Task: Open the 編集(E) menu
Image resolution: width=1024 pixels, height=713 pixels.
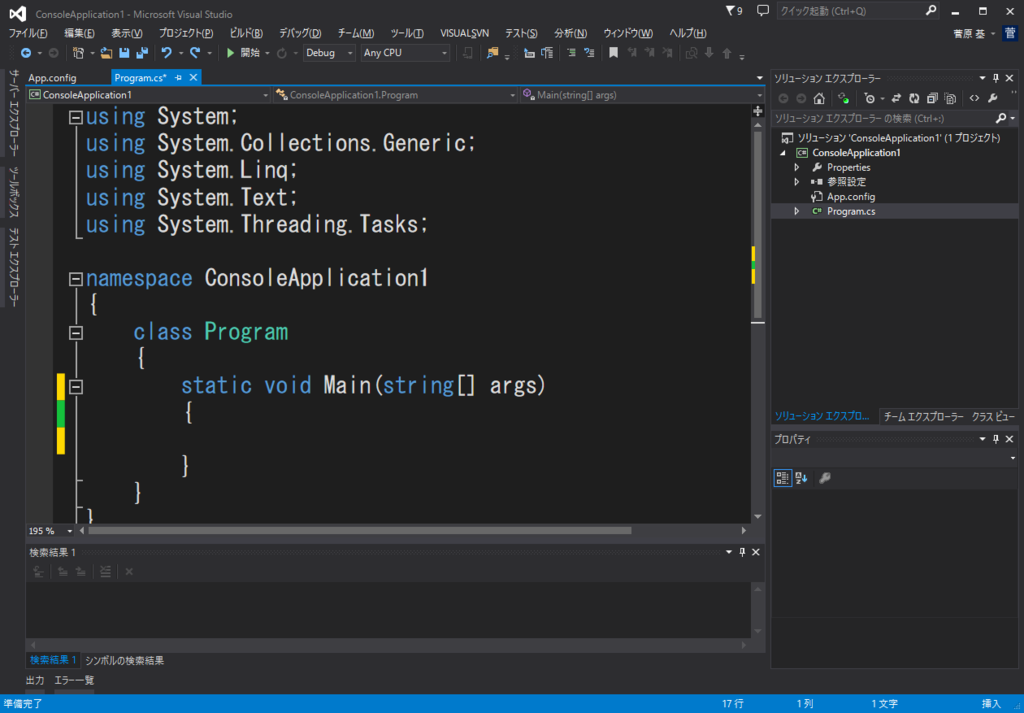Action: (x=79, y=33)
